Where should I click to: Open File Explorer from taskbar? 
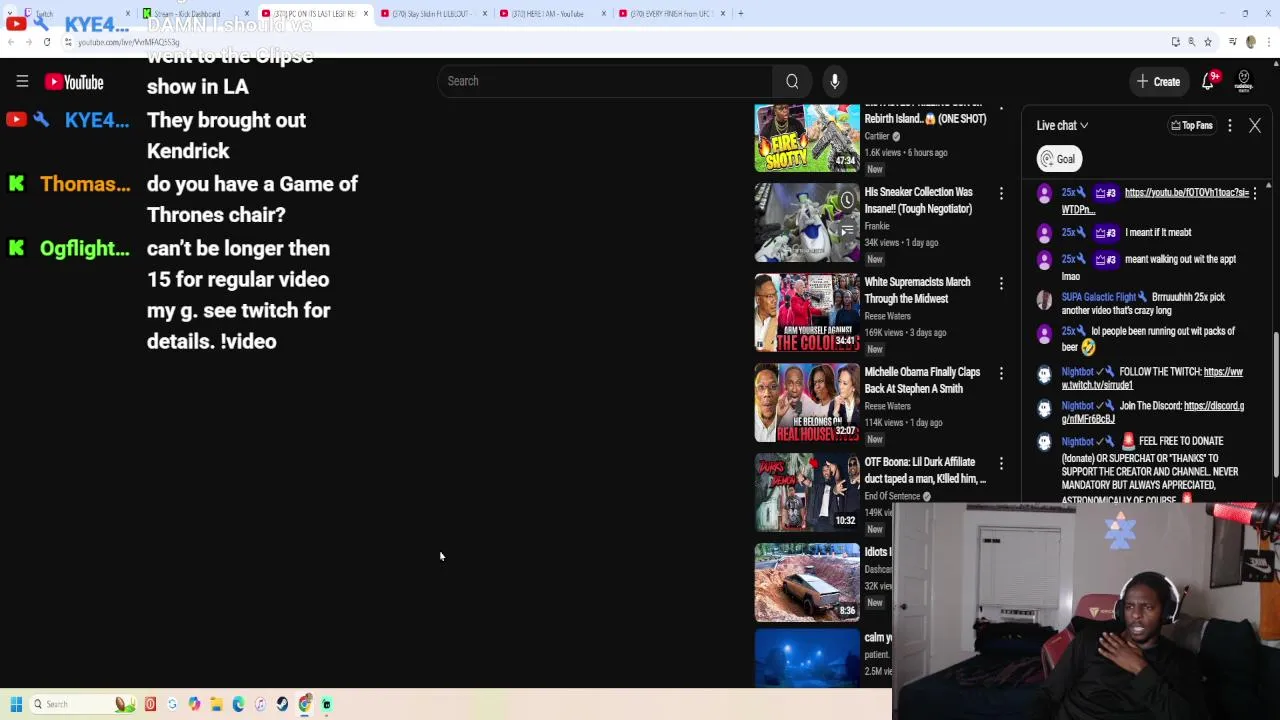pyautogui.click(x=216, y=704)
